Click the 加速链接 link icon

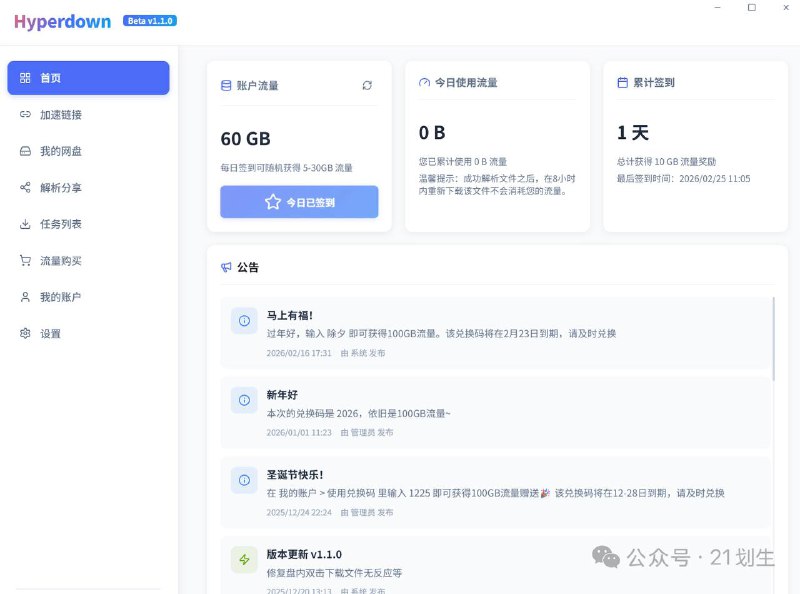coord(25,115)
